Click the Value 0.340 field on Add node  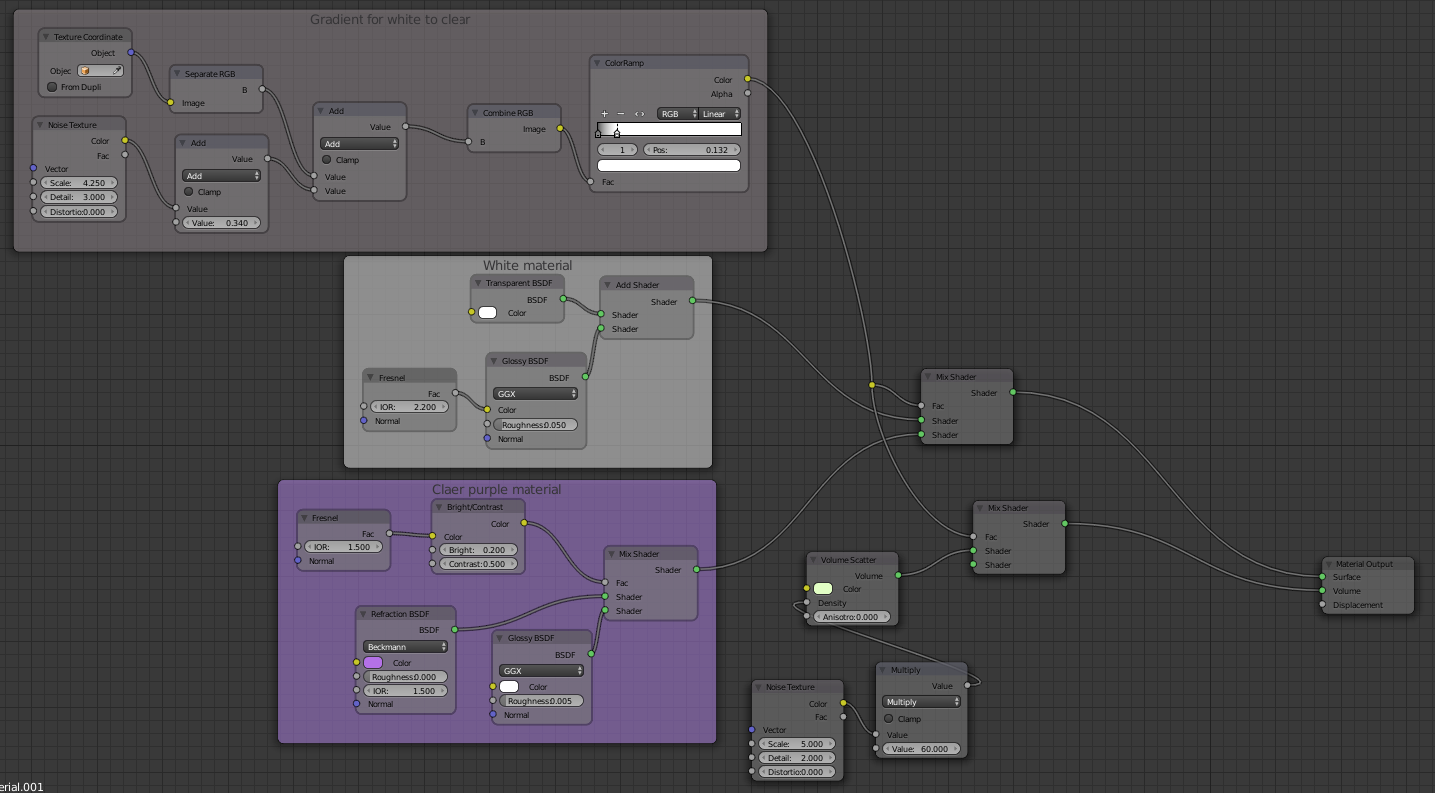coord(221,223)
